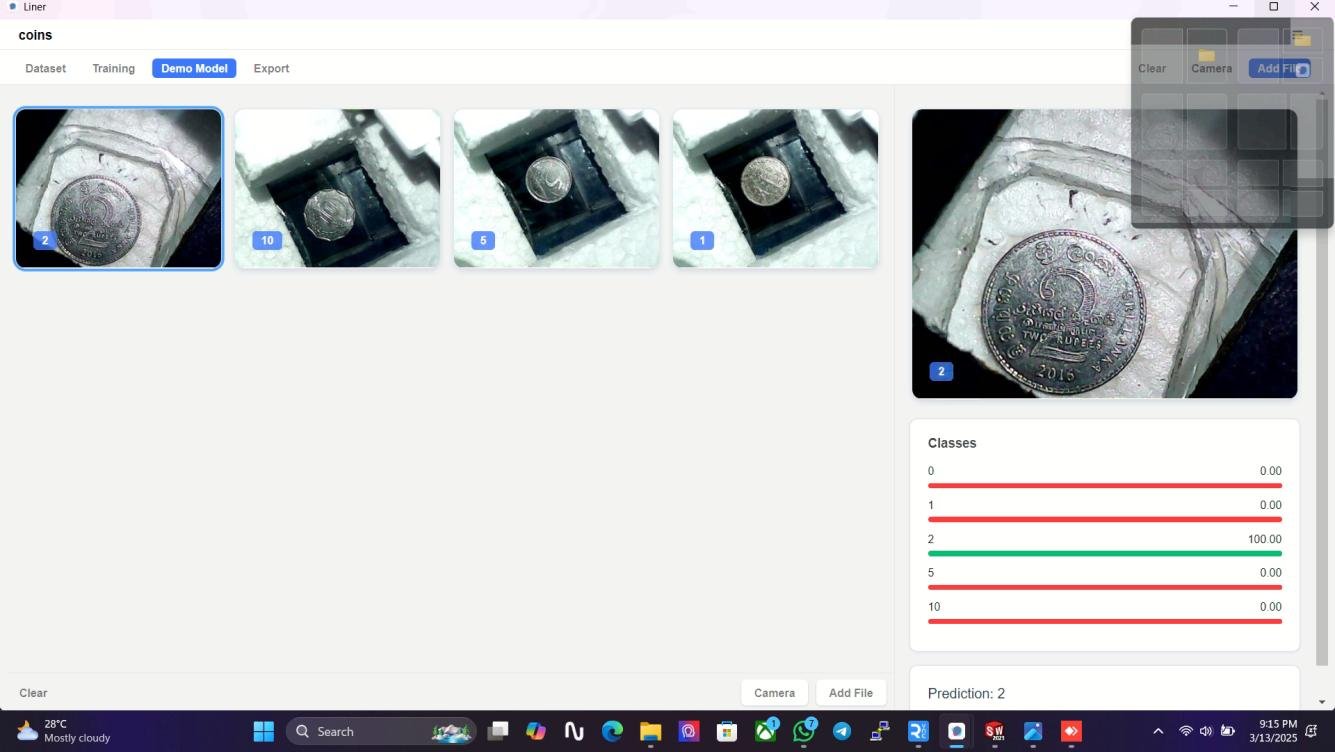The width and height of the screenshot is (1335, 752).
Task: Click the 100.00 score for class 2
Action: pyautogui.click(x=1264, y=539)
